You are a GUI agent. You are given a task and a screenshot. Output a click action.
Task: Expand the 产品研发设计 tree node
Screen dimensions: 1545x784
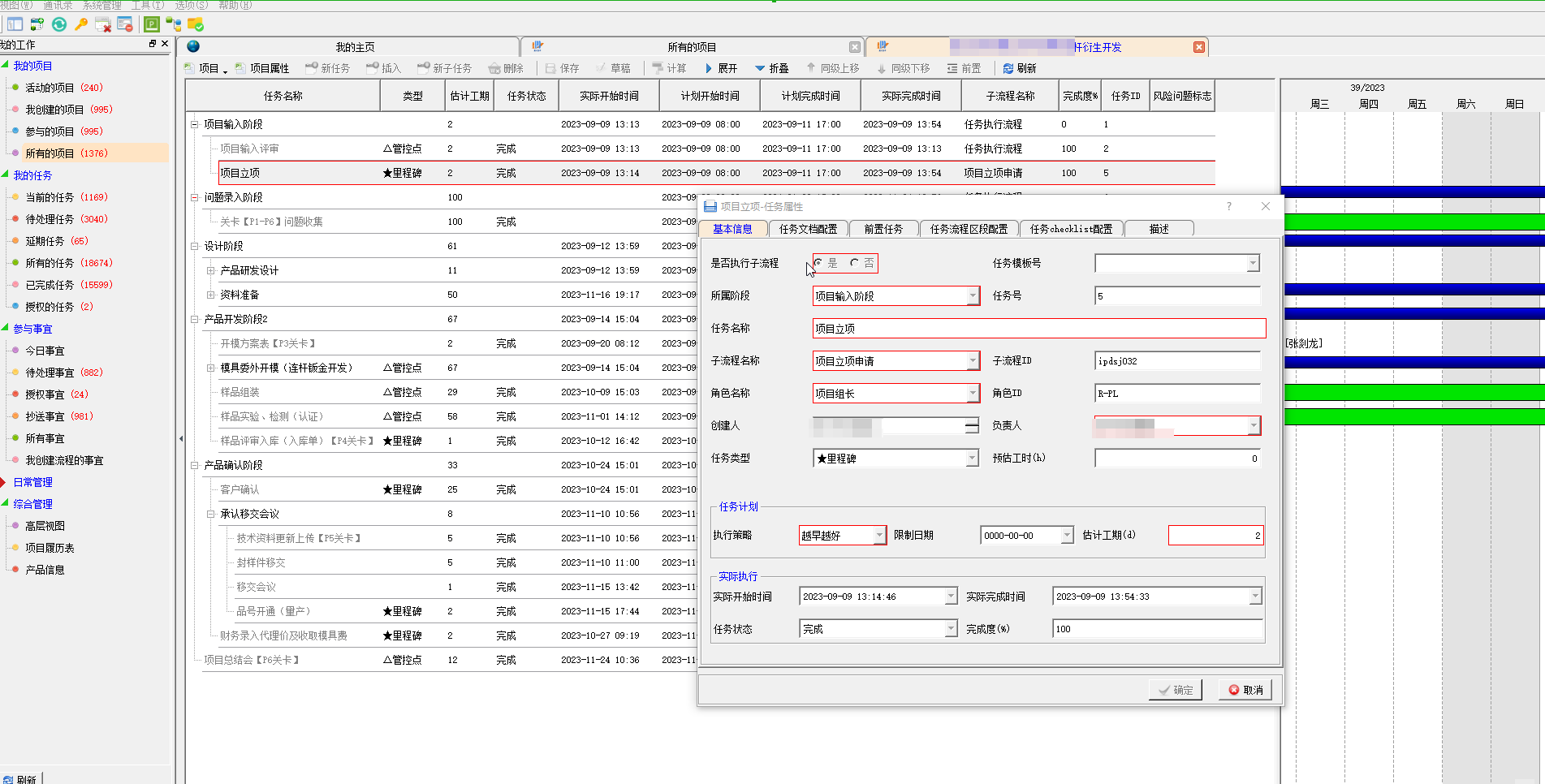[x=210, y=270]
